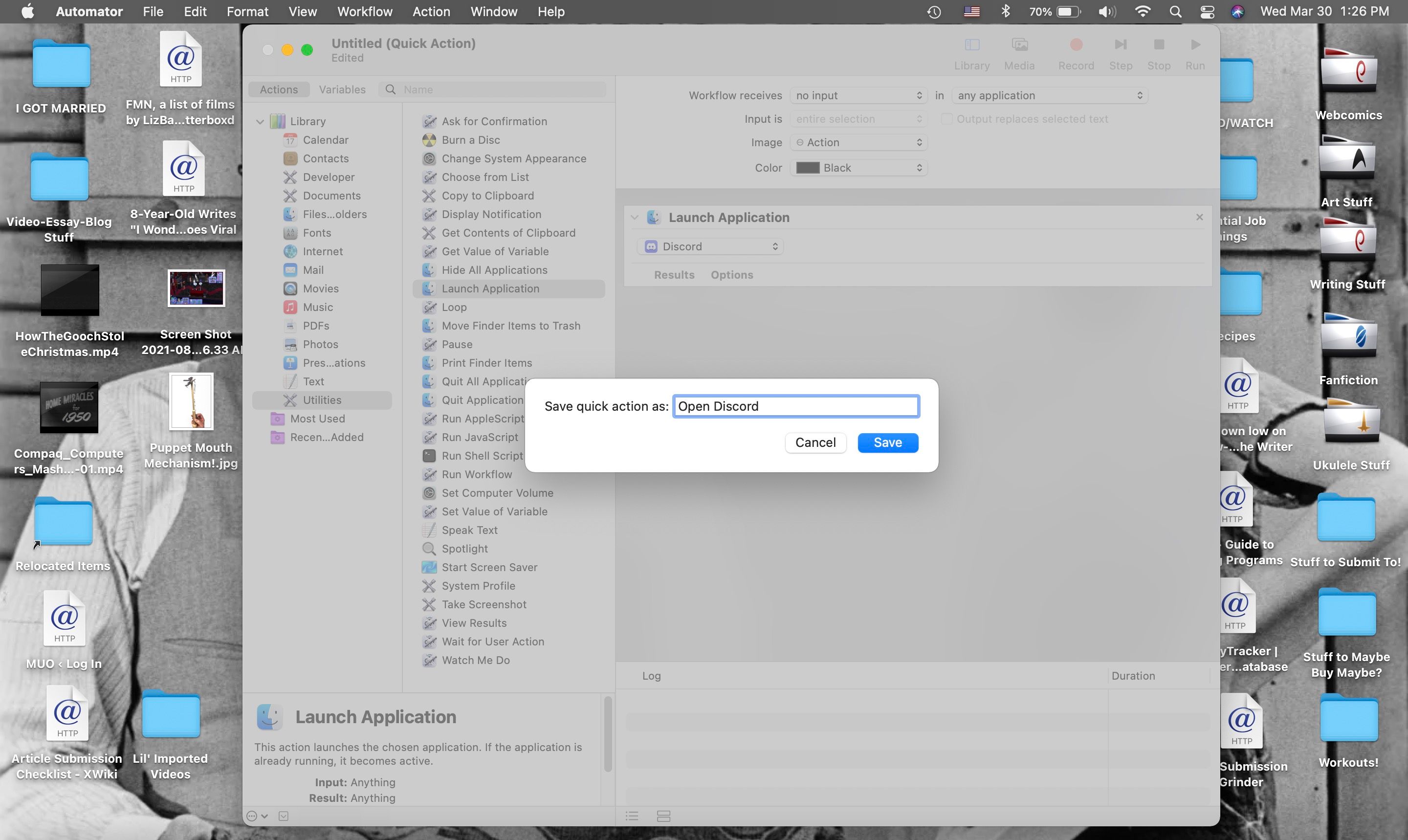Image resolution: width=1408 pixels, height=840 pixels.
Task: Click the Run AppleScript action icon
Action: 429,418
